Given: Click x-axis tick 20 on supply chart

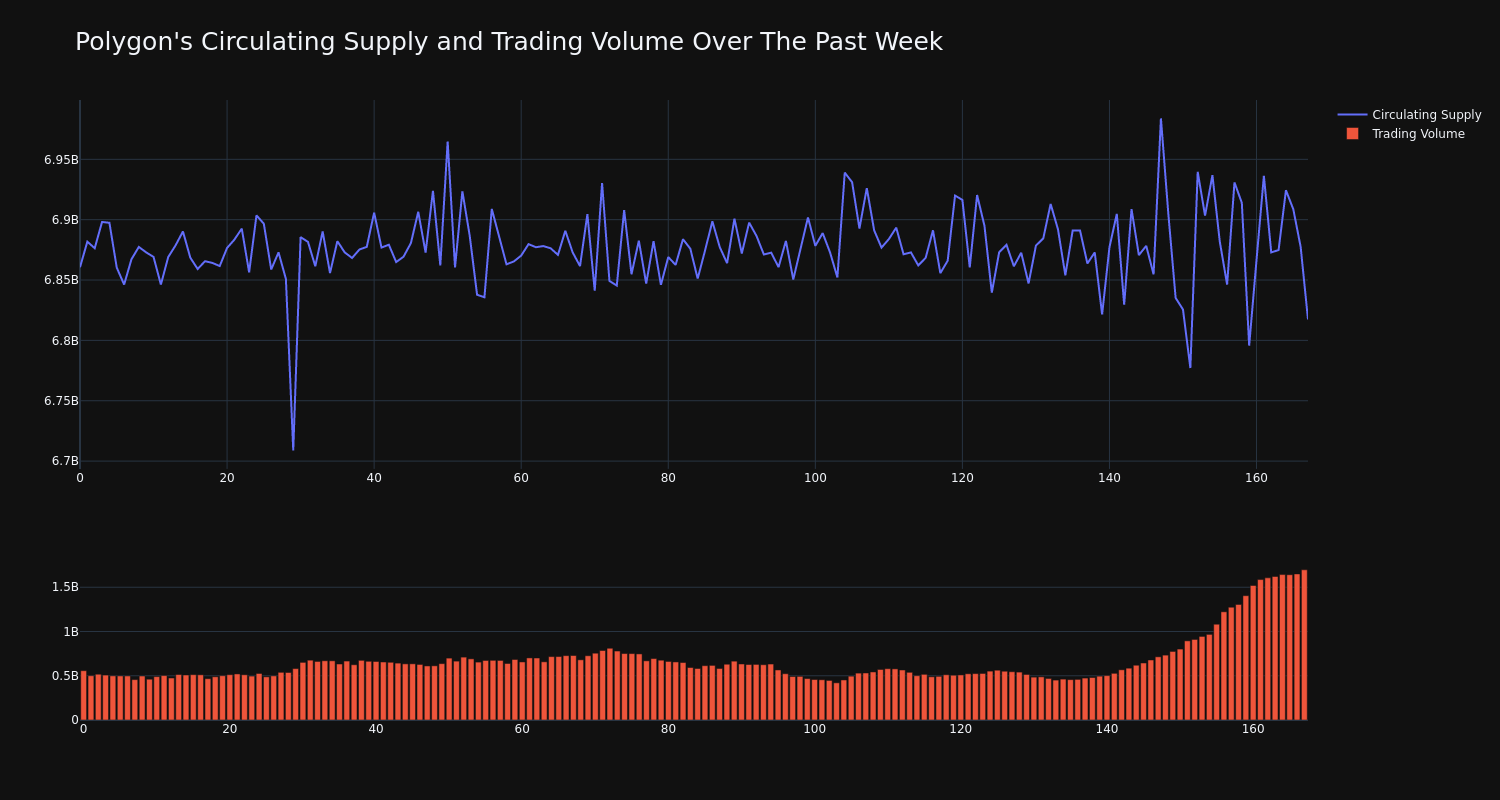Looking at the screenshot, I should click(x=227, y=478).
